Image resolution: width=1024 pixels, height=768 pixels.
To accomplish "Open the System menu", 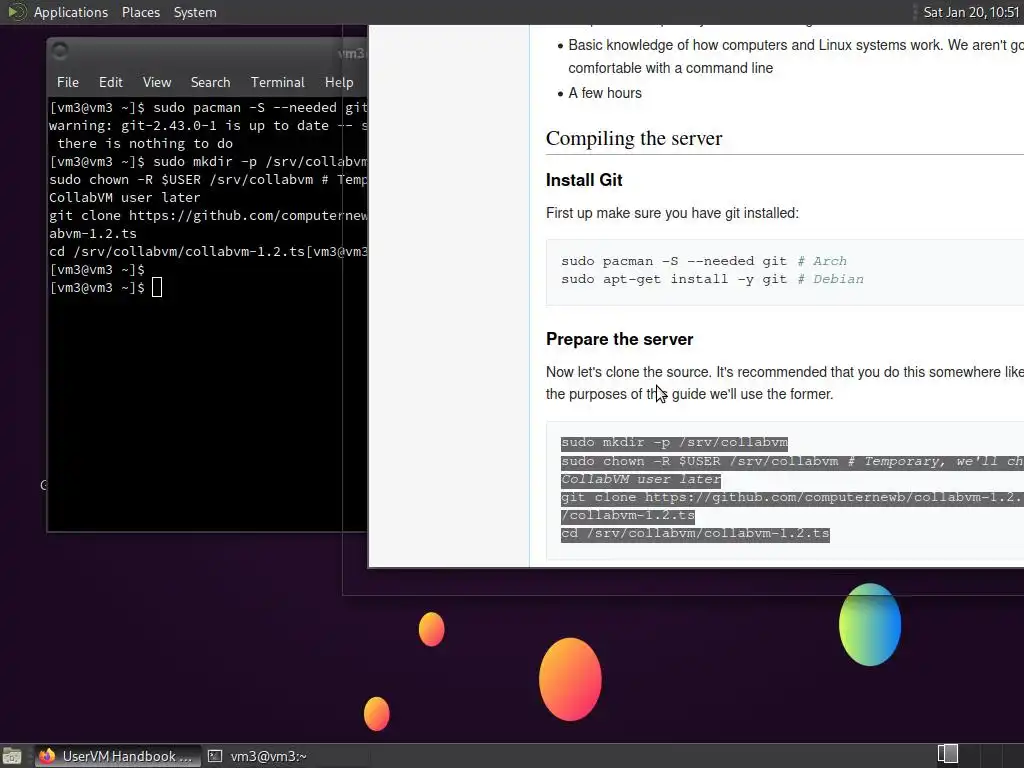I will coord(195,12).
